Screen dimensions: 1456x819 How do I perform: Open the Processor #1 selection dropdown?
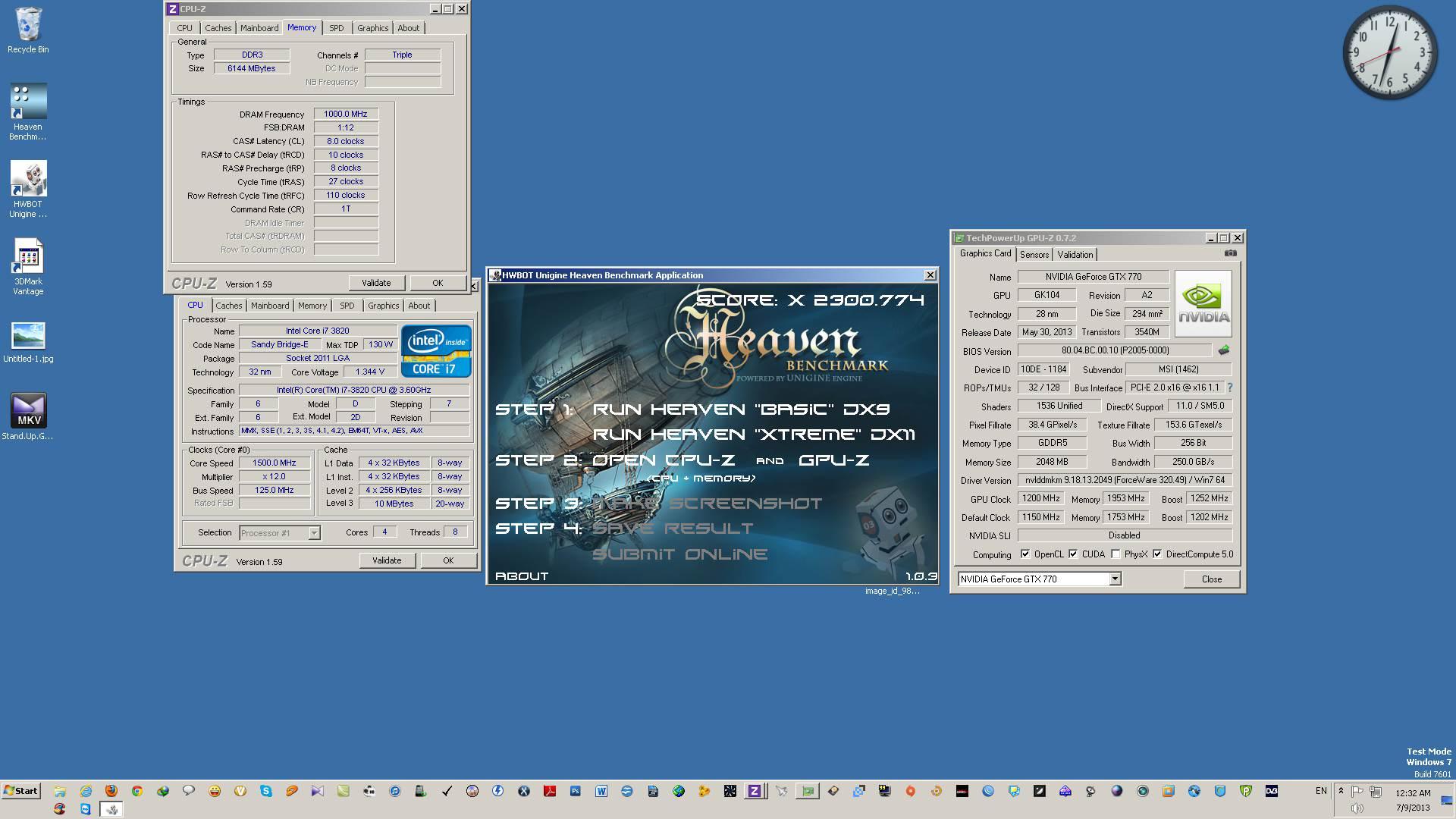[x=314, y=533]
